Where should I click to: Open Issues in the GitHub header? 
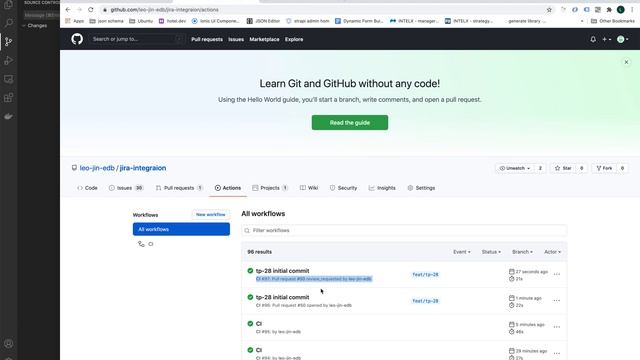pyautogui.click(x=236, y=39)
